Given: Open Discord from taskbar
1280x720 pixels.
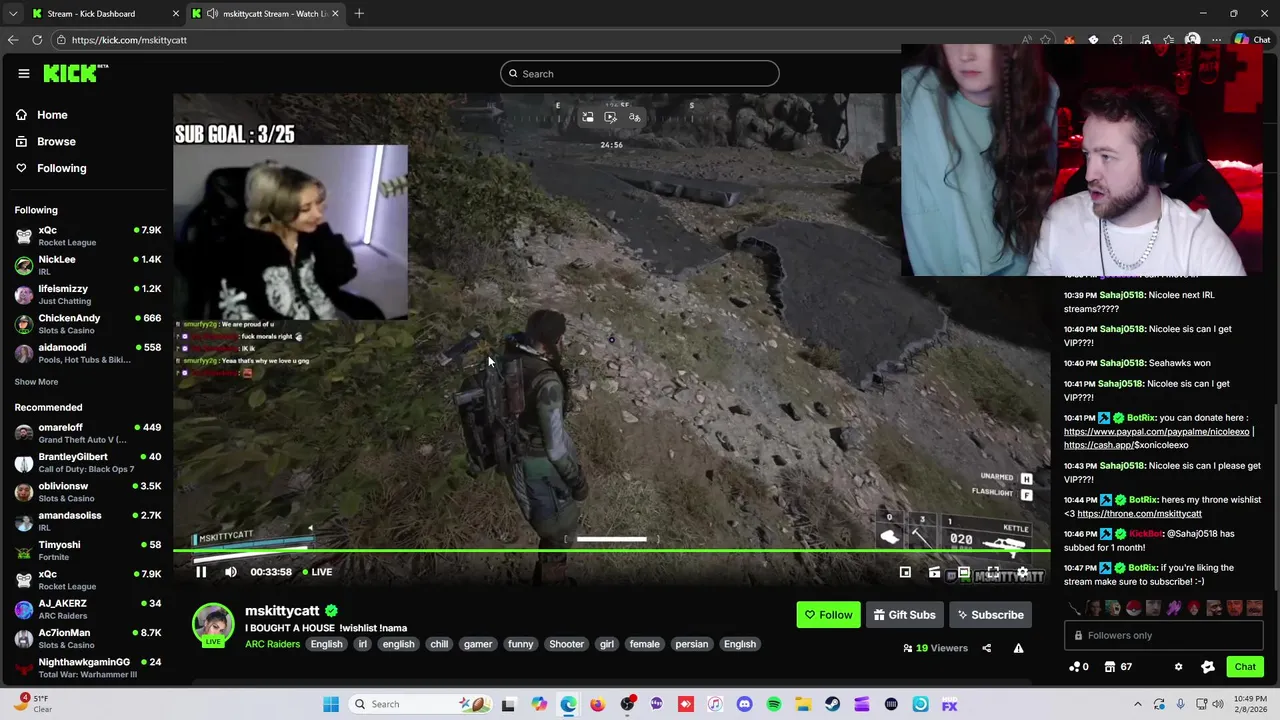Looking at the screenshot, I should tap(744, 704).
